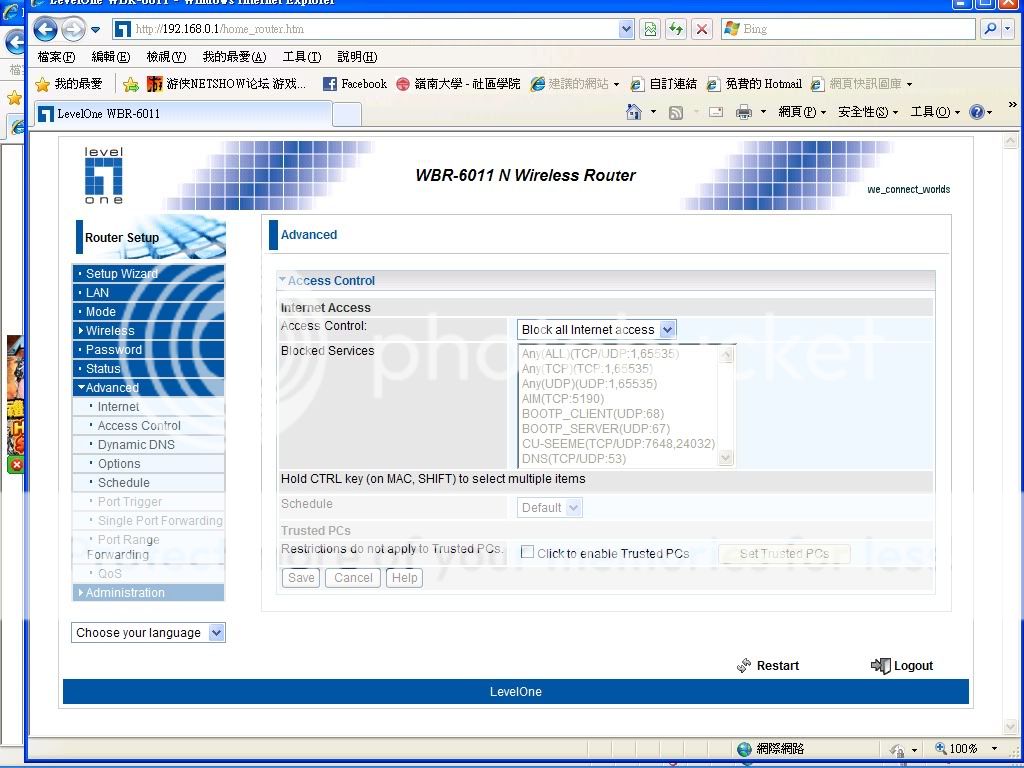Click the IE Back navigation arrow
The height and width of the screenshot is (768, 1024).
(x=45, y=30)
